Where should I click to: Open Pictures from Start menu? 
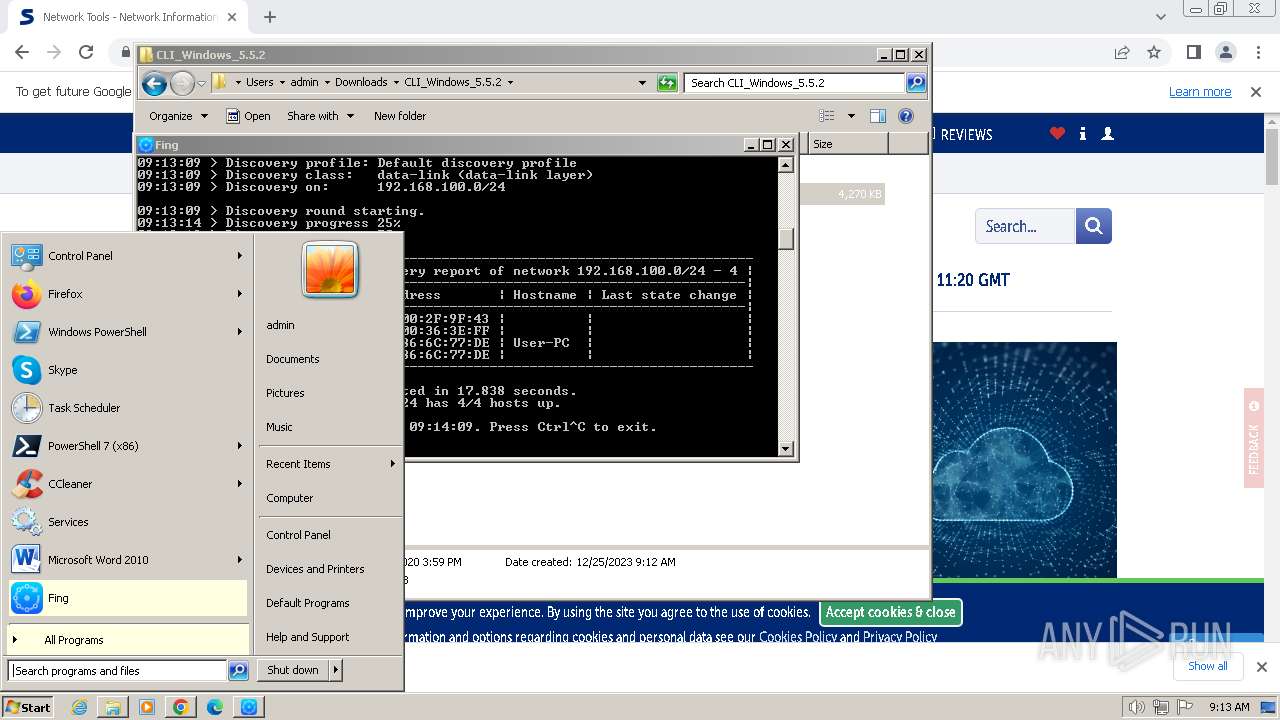point(285,393)
